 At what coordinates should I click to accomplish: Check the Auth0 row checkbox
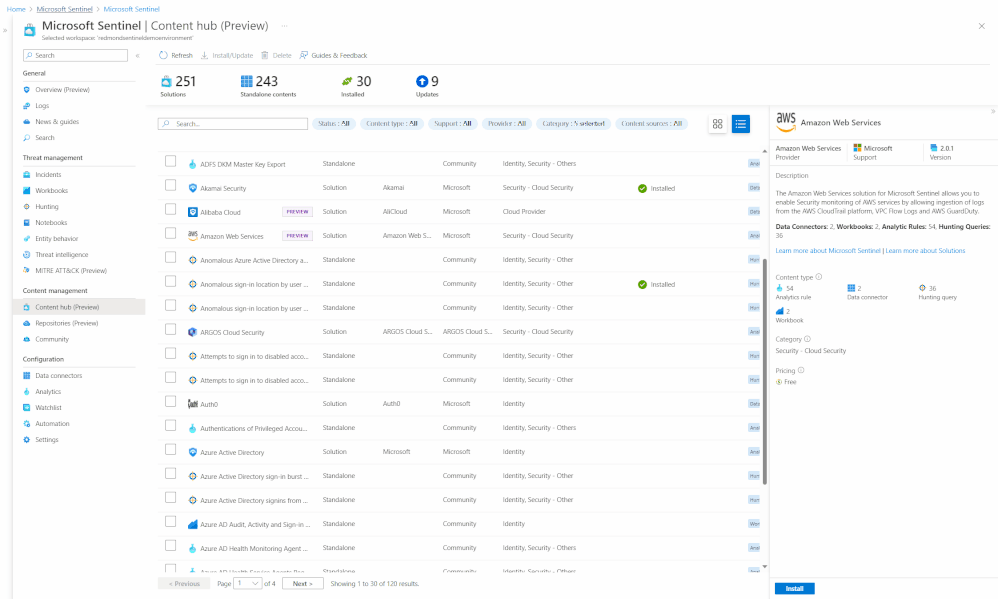click(x=171, y=401)
